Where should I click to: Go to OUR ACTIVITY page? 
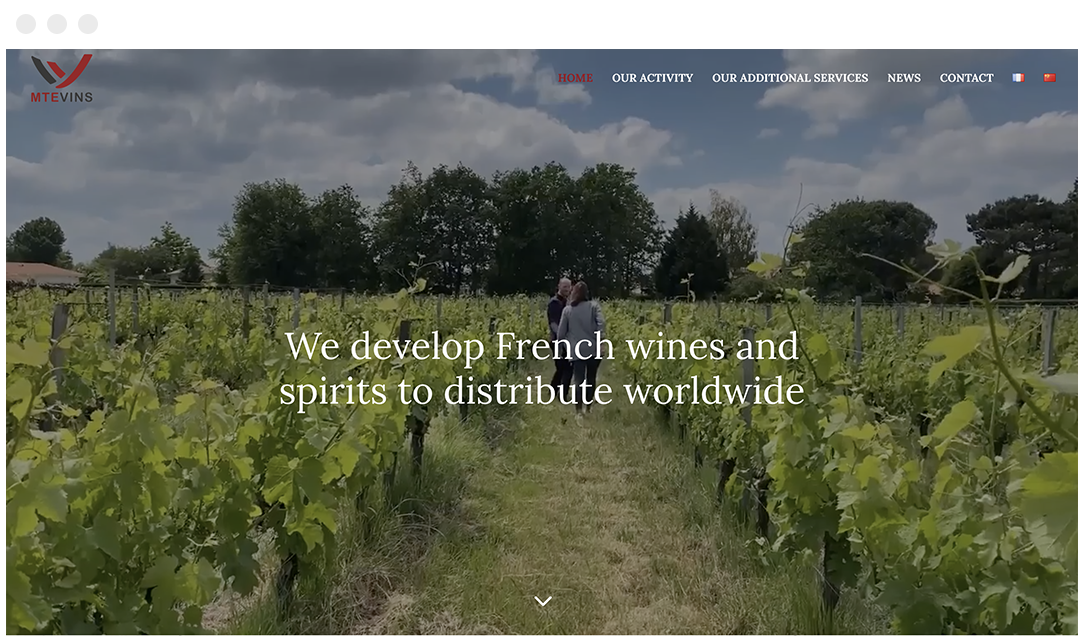coord(652,78)
